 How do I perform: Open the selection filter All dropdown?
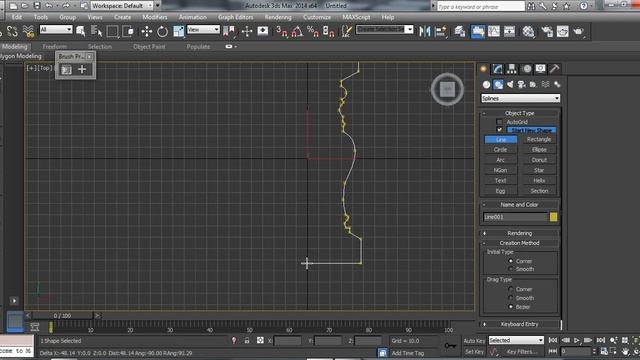click(x=56, y=29)
